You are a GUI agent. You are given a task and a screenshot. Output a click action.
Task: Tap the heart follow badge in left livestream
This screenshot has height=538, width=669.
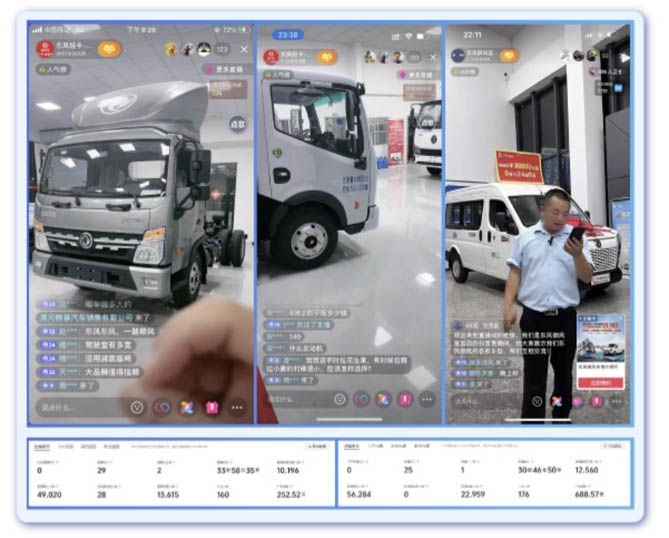pos(108,49)
